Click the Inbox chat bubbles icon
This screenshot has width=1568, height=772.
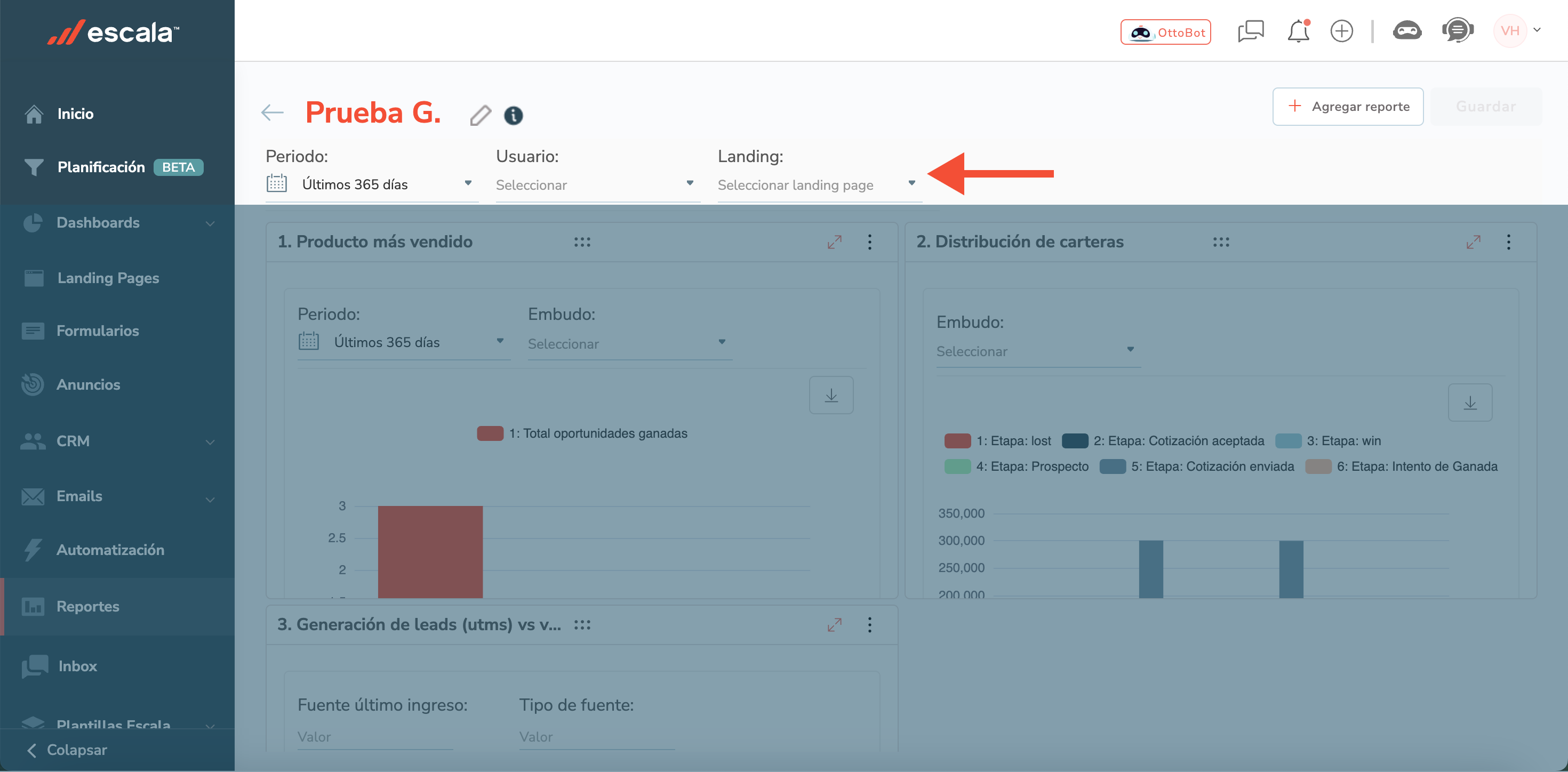pyautogui.click(x=35, y=666)
